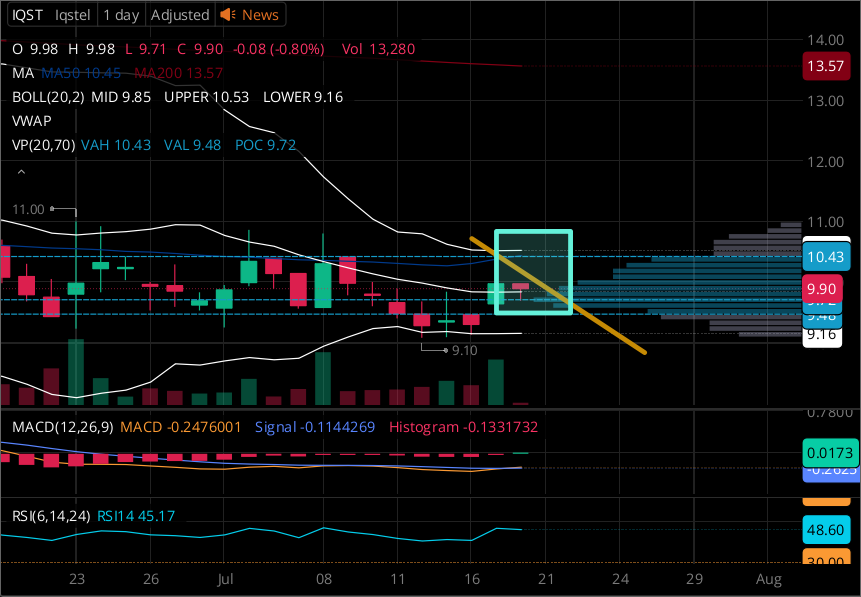
Task: Click the 48.60 RSI axis tag
Action: (x=826, y=529)
